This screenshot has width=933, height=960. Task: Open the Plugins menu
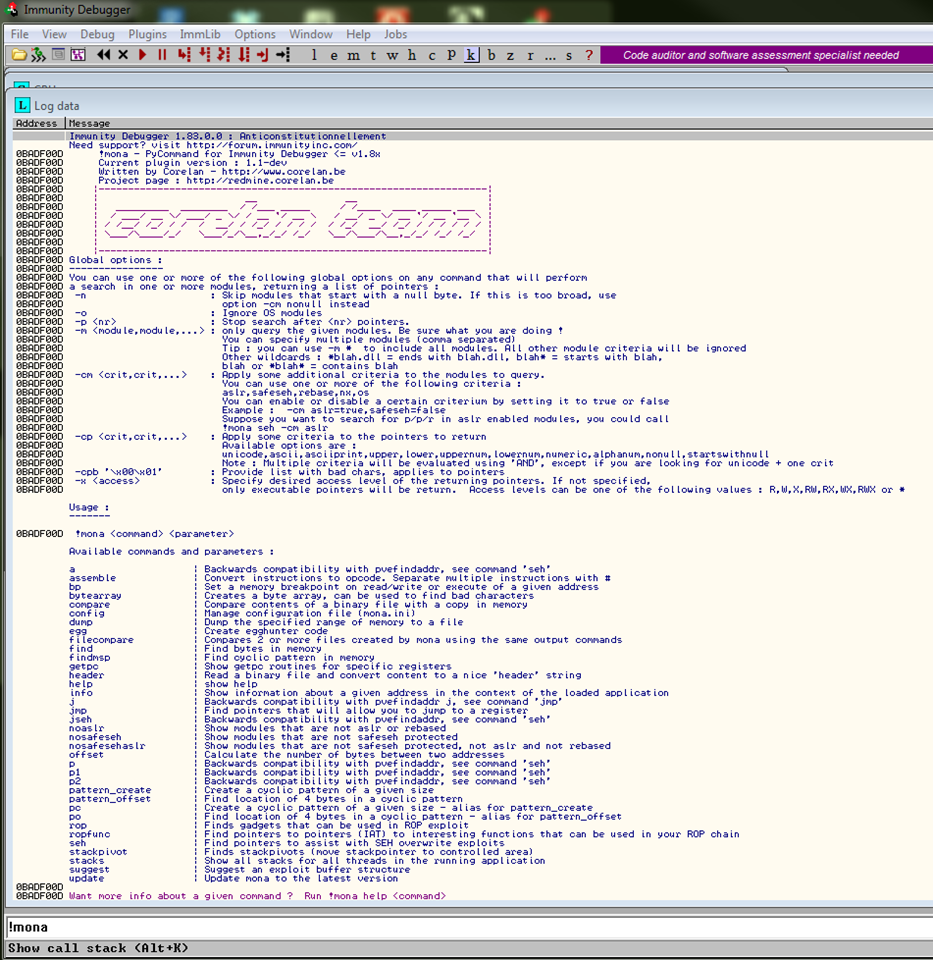[x=147, y=34]
